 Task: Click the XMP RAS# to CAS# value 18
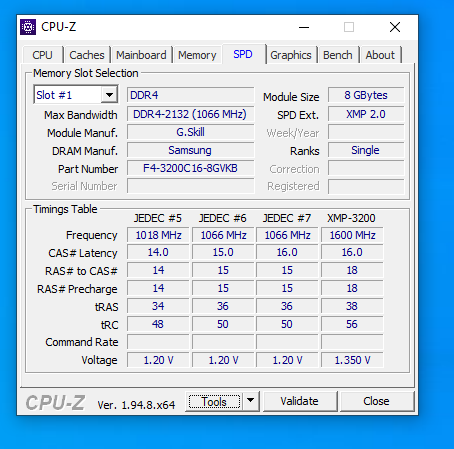(x=352, y=270)
